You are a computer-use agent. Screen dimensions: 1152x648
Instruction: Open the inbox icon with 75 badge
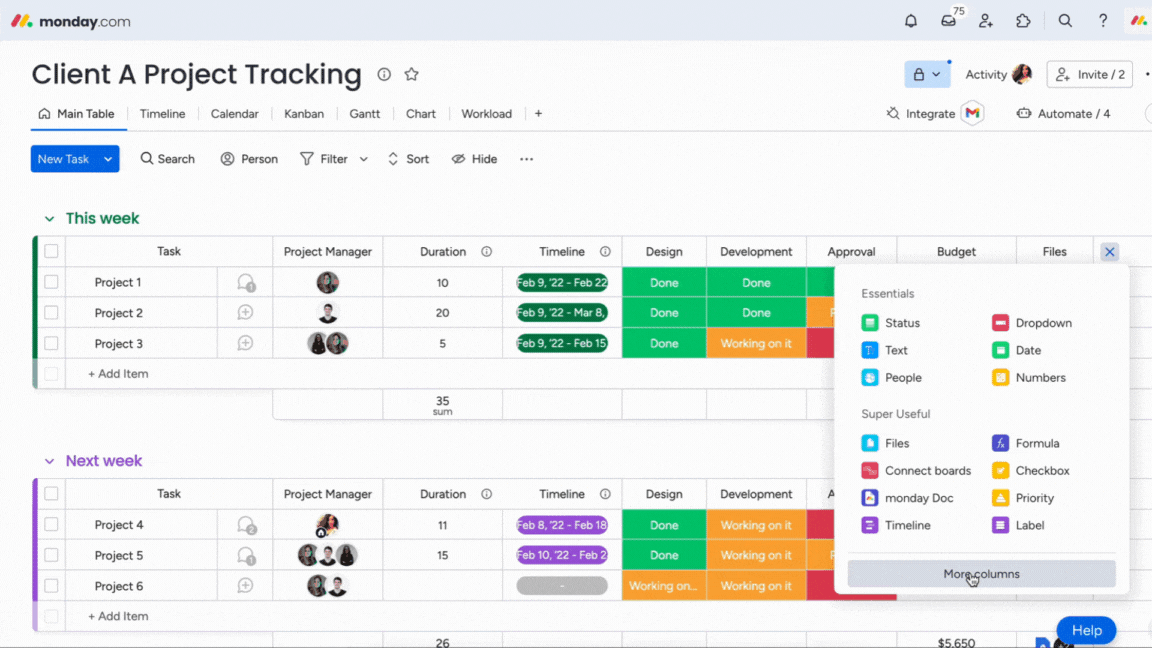click(948, 21)
